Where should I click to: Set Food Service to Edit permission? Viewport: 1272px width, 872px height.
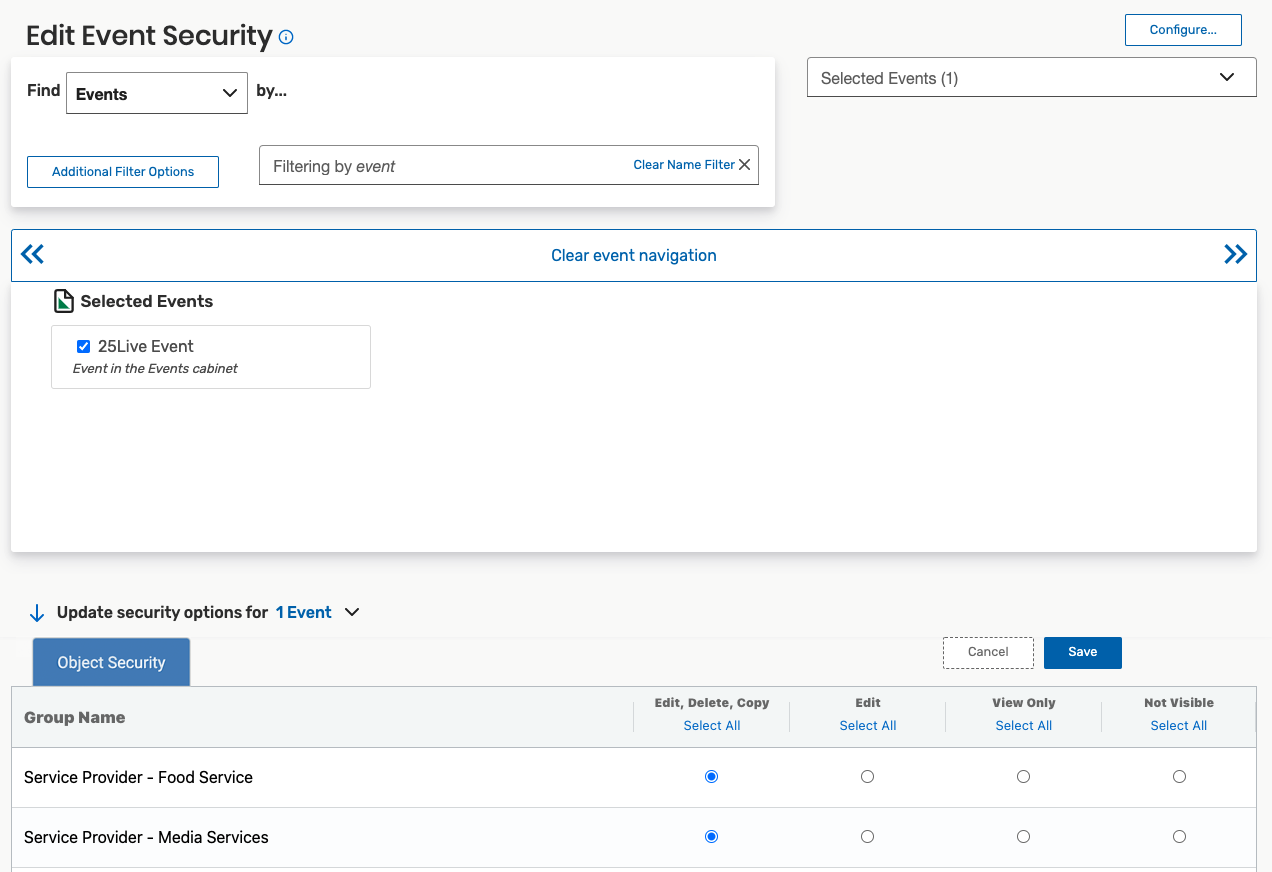(x=867, y=777)
